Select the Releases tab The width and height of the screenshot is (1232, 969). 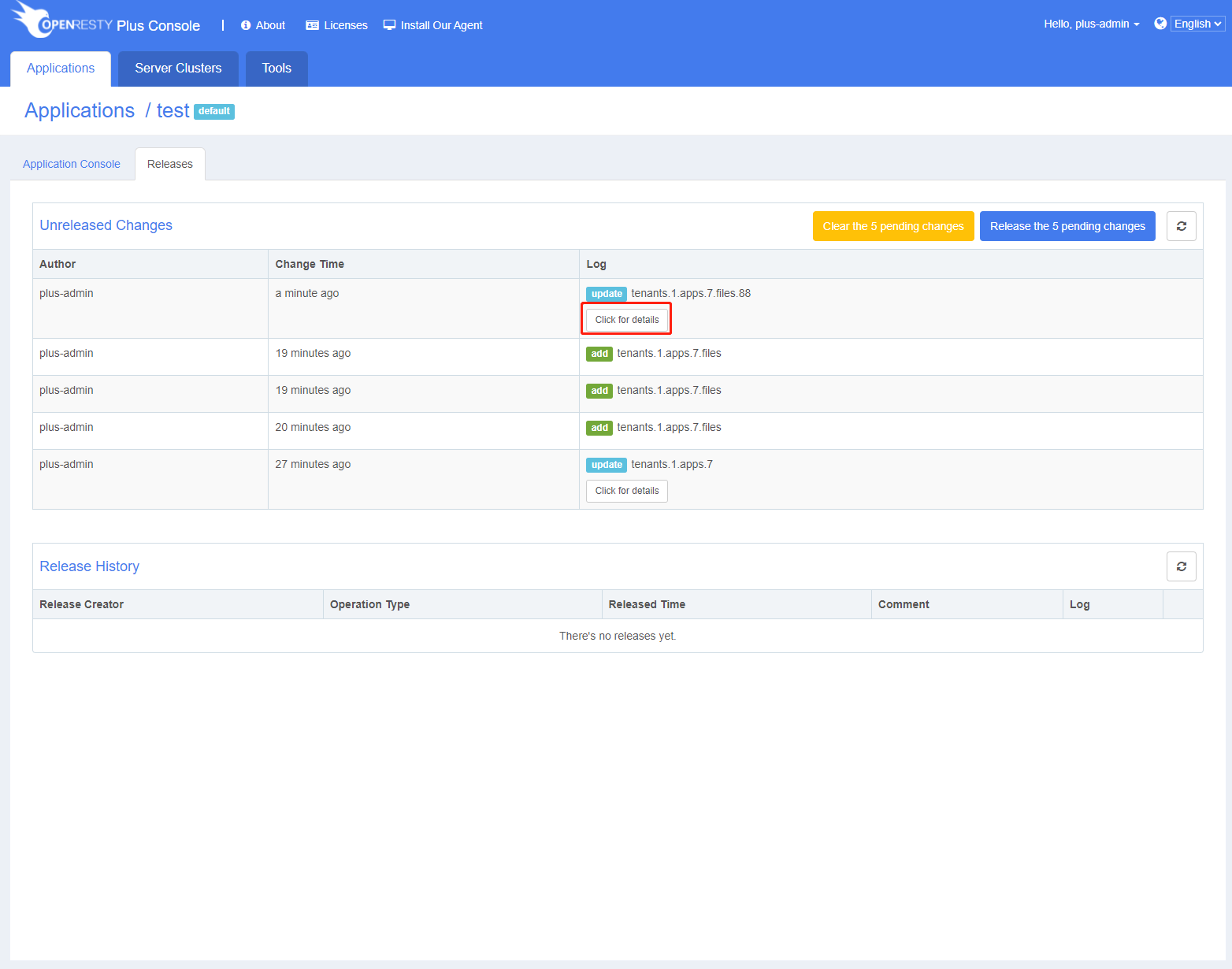(x=170, y=164)
